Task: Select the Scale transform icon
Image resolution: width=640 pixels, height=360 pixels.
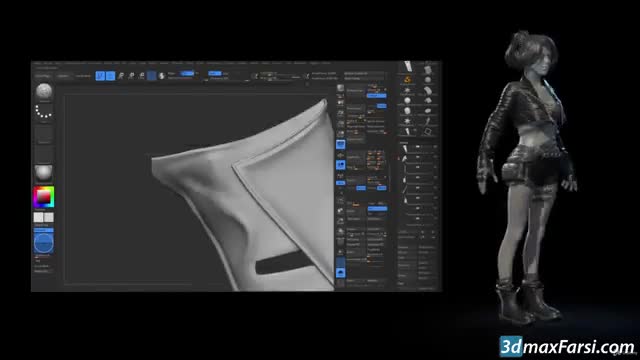Action: point(131,76)
